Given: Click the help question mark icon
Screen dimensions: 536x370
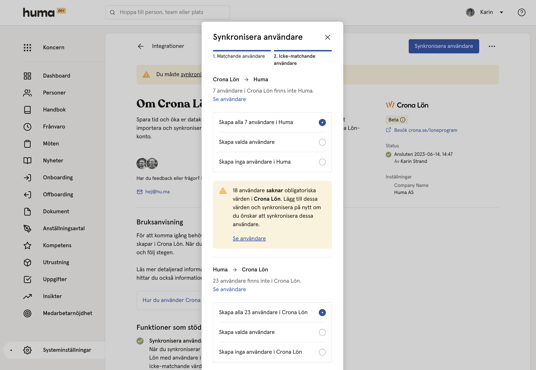Looking at the screenshot, I should (521, 12).
